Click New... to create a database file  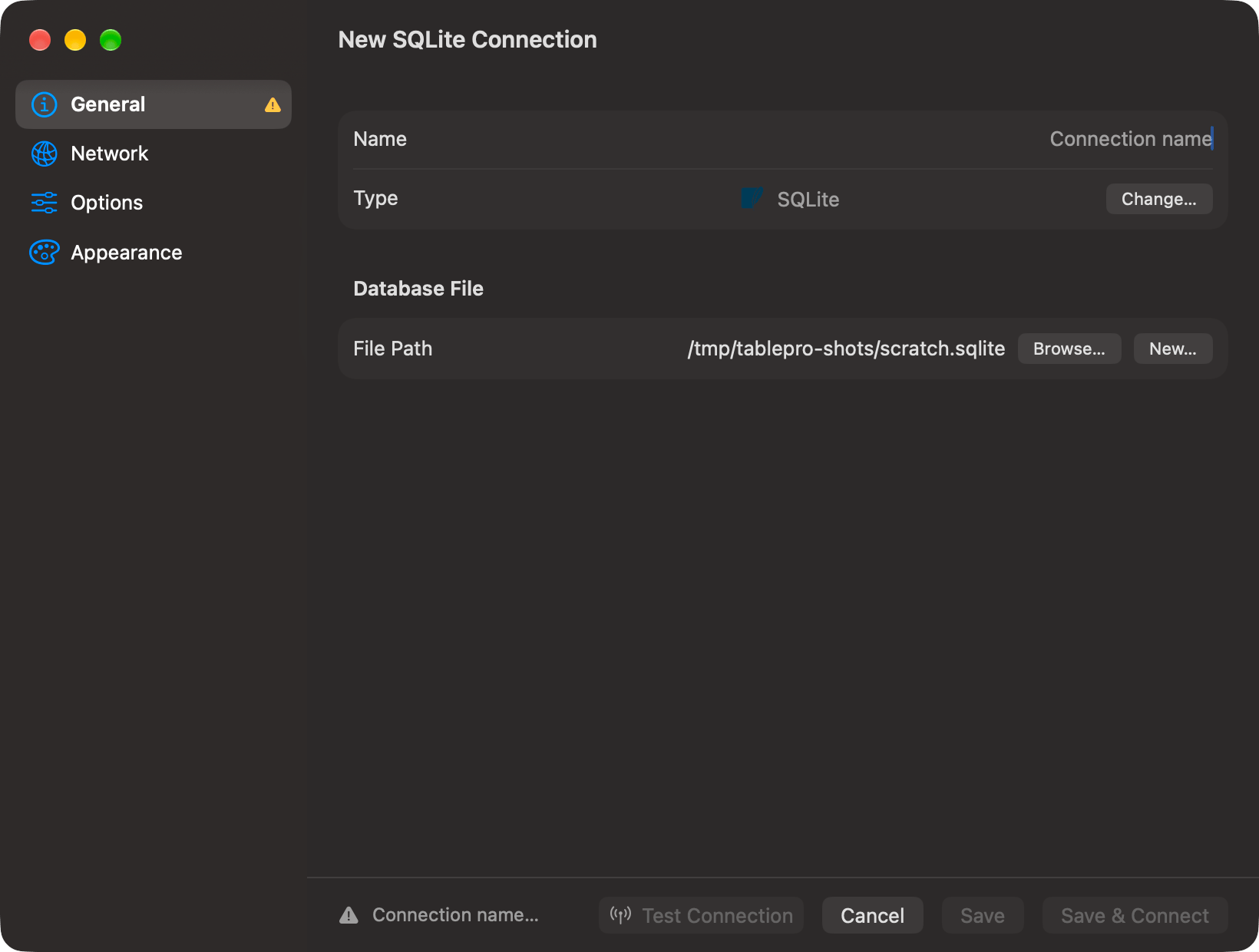coord(1173,349)
